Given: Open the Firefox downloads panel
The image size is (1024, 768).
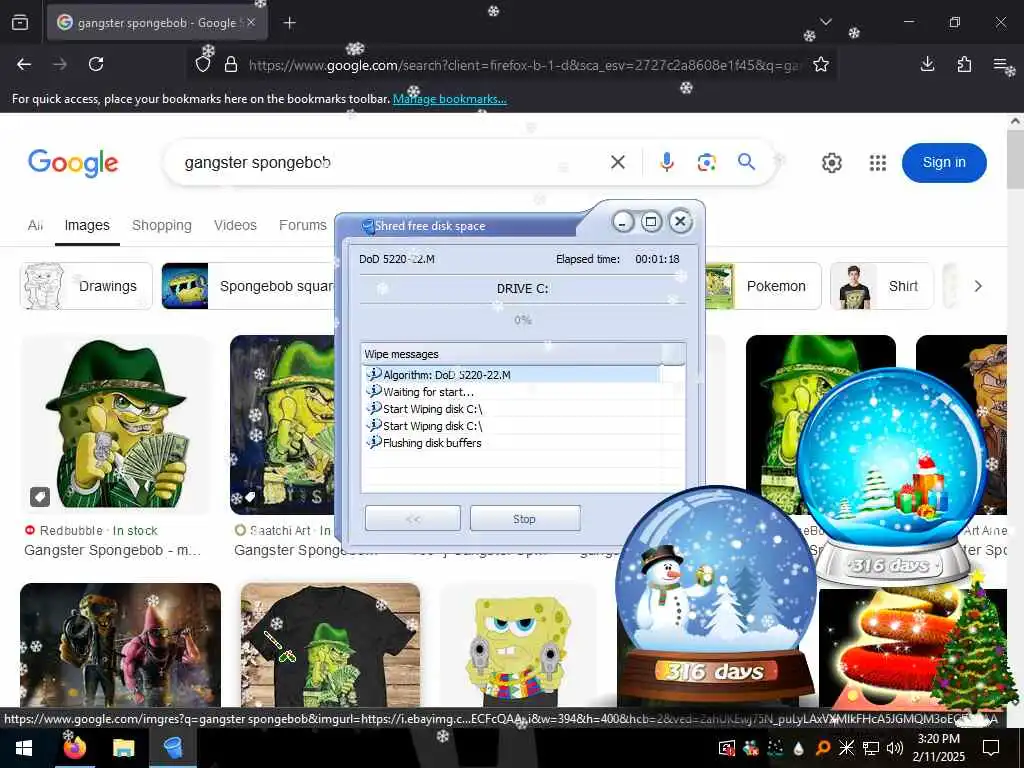Looking at the screenshot, I should coord(927,64).
